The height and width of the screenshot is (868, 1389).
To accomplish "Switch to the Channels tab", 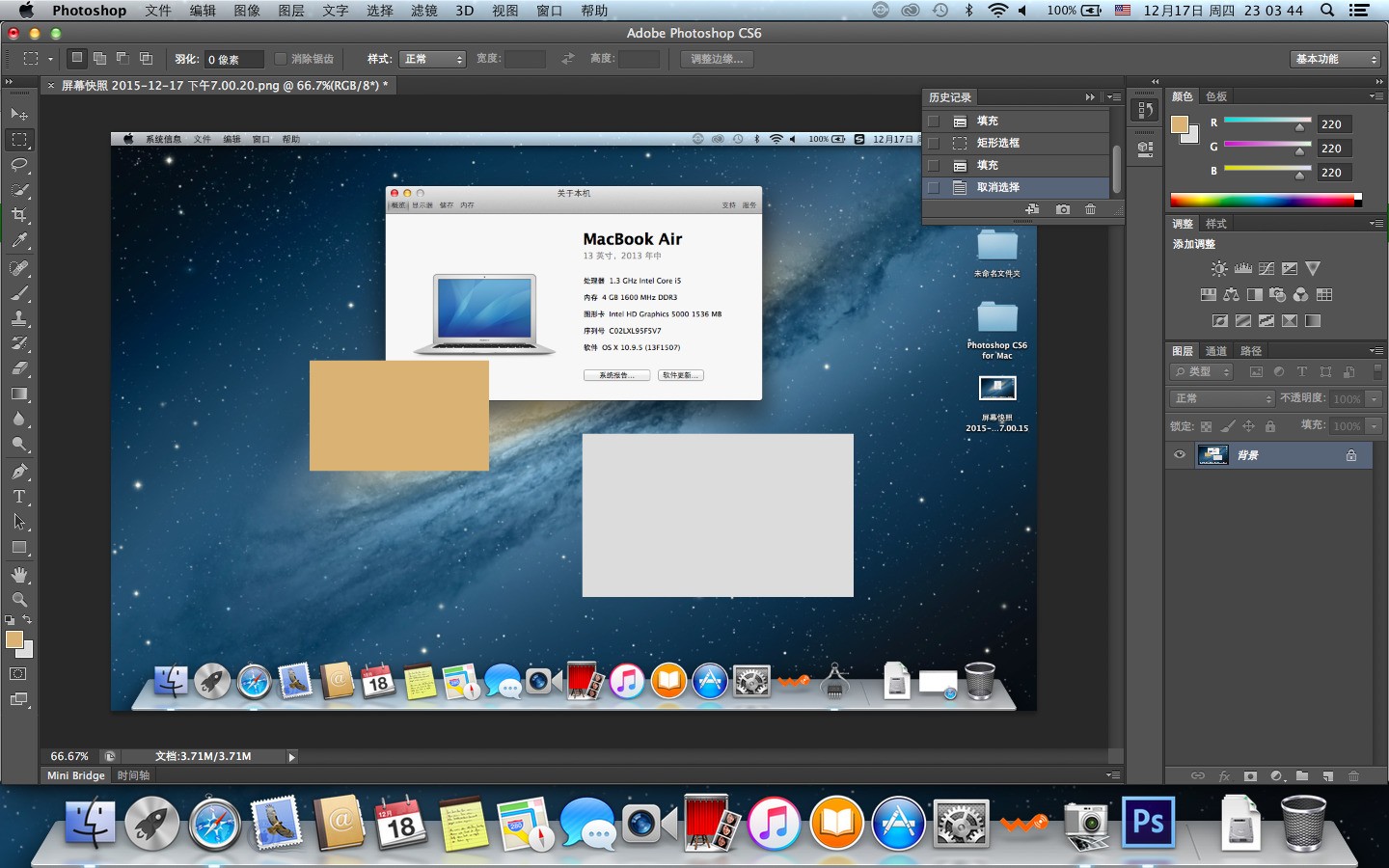I will 1216,351.
